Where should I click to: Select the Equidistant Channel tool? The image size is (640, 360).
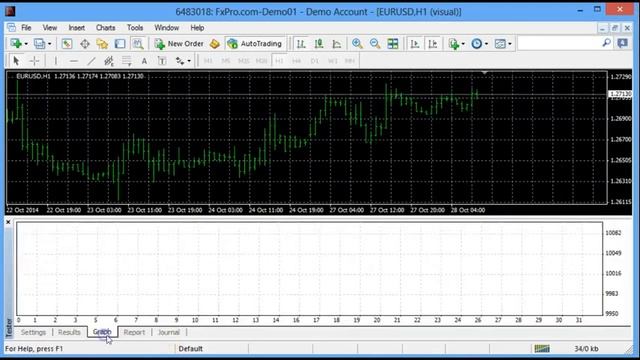tap(109, 61)
